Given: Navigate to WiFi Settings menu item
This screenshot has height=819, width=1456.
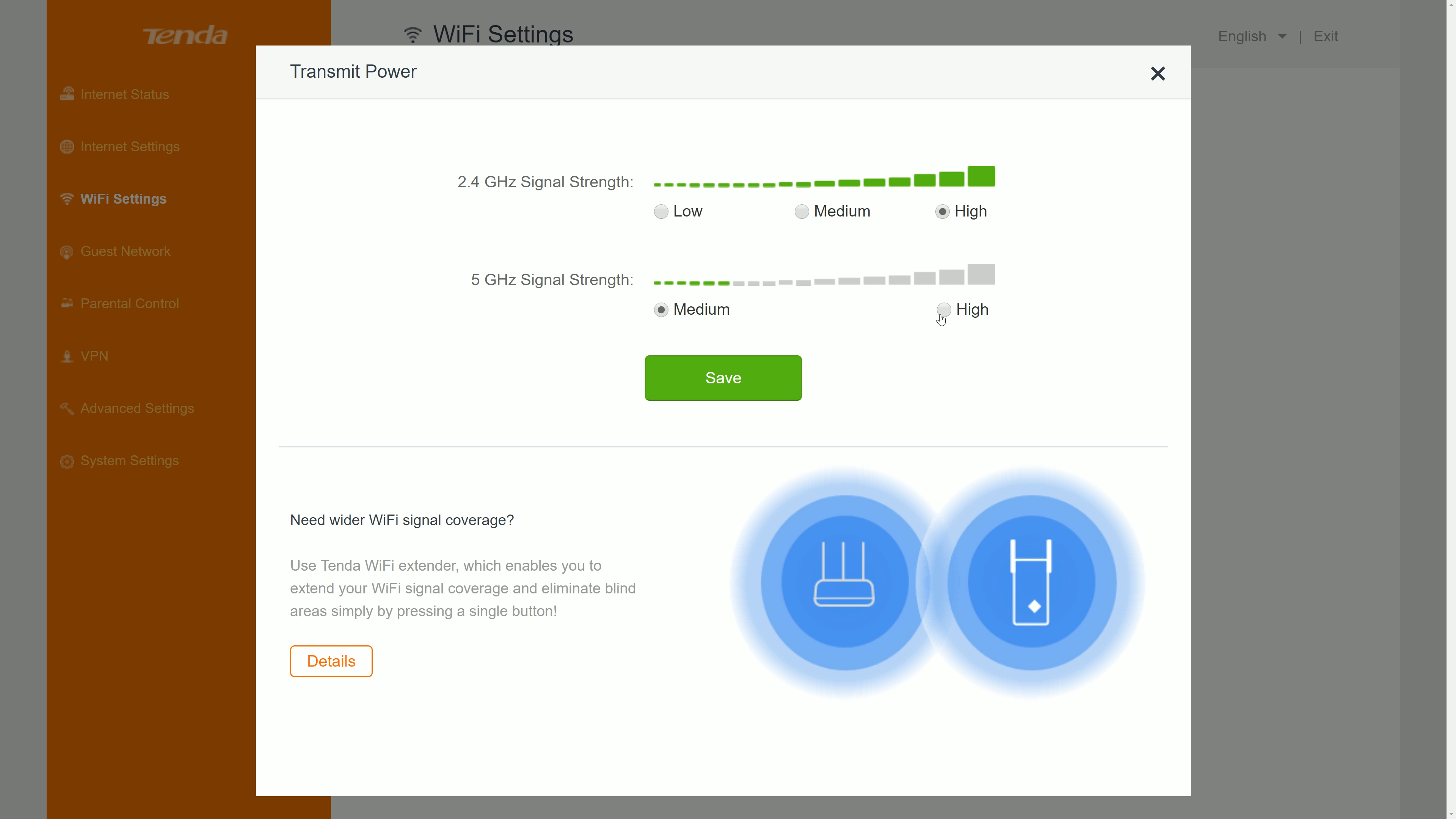Looking at the screenshot, I should pyautogui.click(x=122, y=198).
